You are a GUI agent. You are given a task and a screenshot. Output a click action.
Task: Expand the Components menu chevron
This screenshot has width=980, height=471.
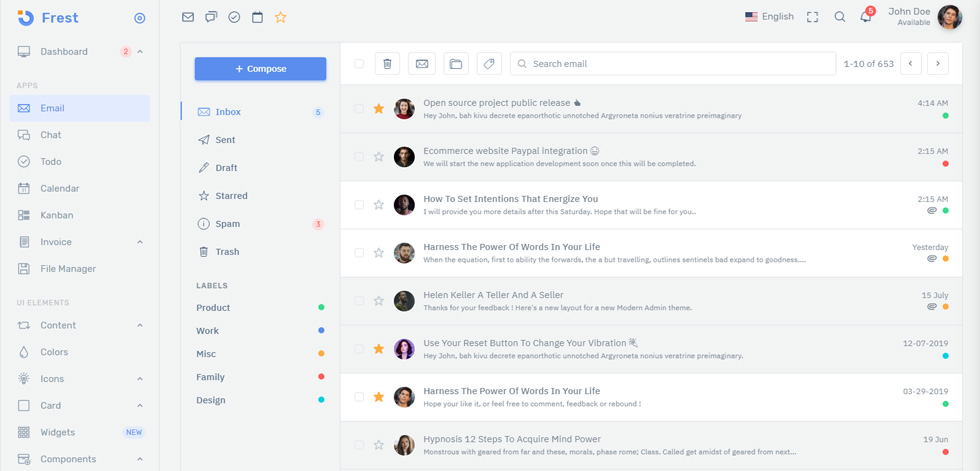tap(140, 460)
